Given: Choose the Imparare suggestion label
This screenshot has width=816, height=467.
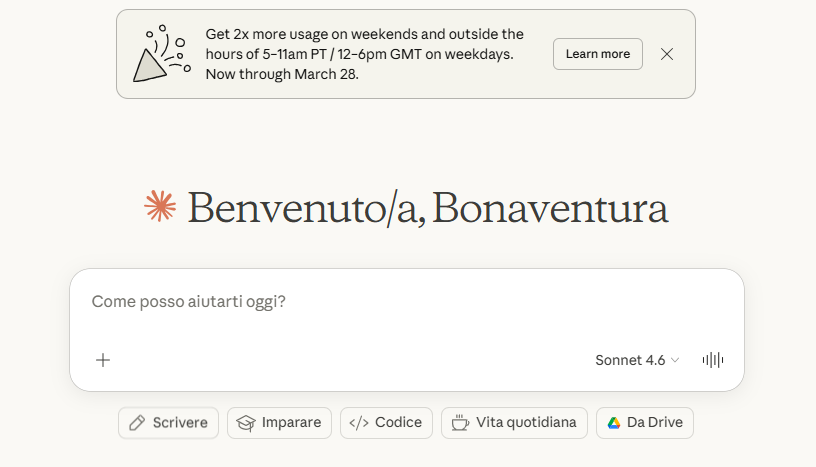Looking at the screenshot, I should point(291,423).
